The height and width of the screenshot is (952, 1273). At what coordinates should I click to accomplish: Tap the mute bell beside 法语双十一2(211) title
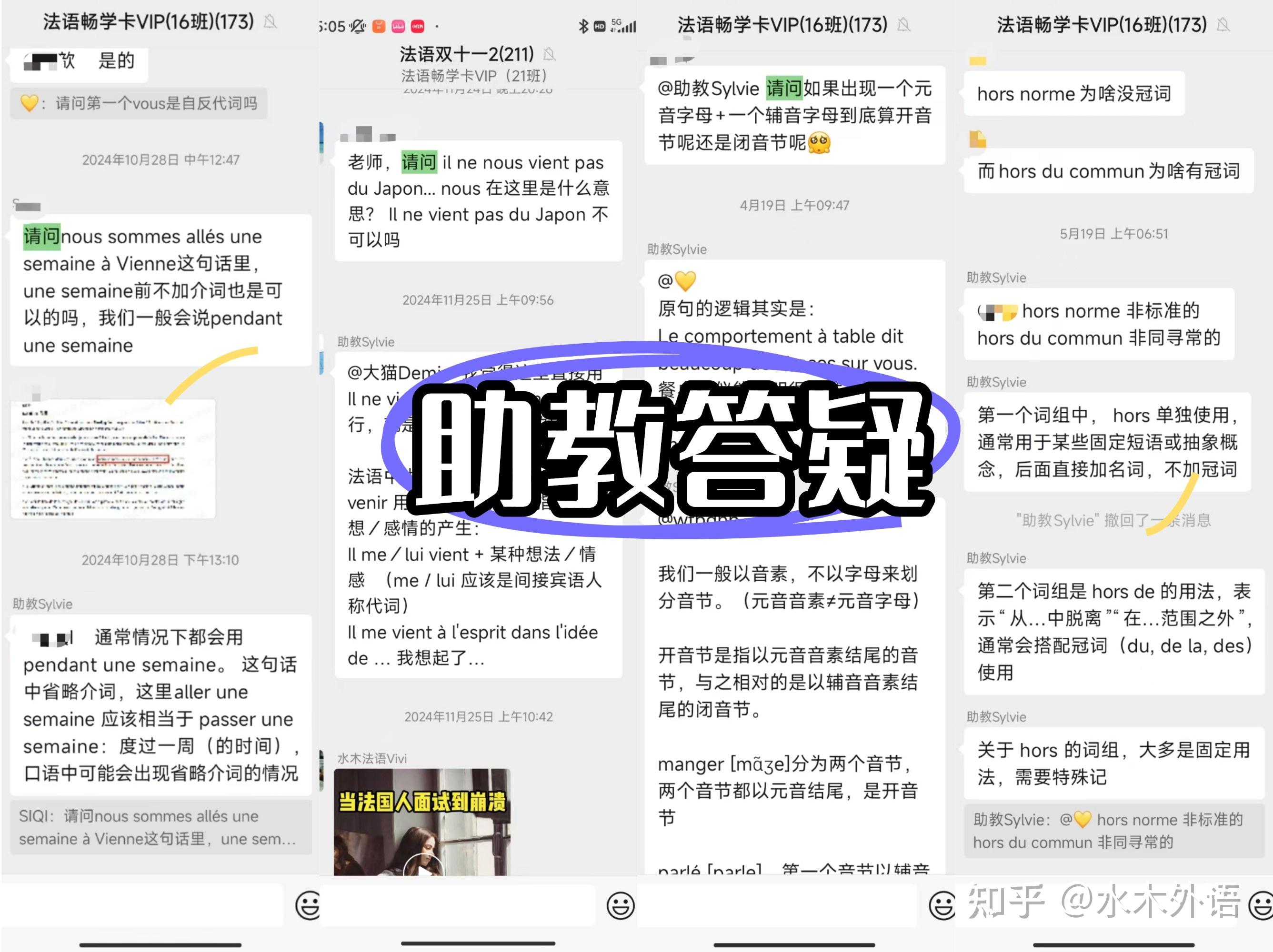[550, 54]
